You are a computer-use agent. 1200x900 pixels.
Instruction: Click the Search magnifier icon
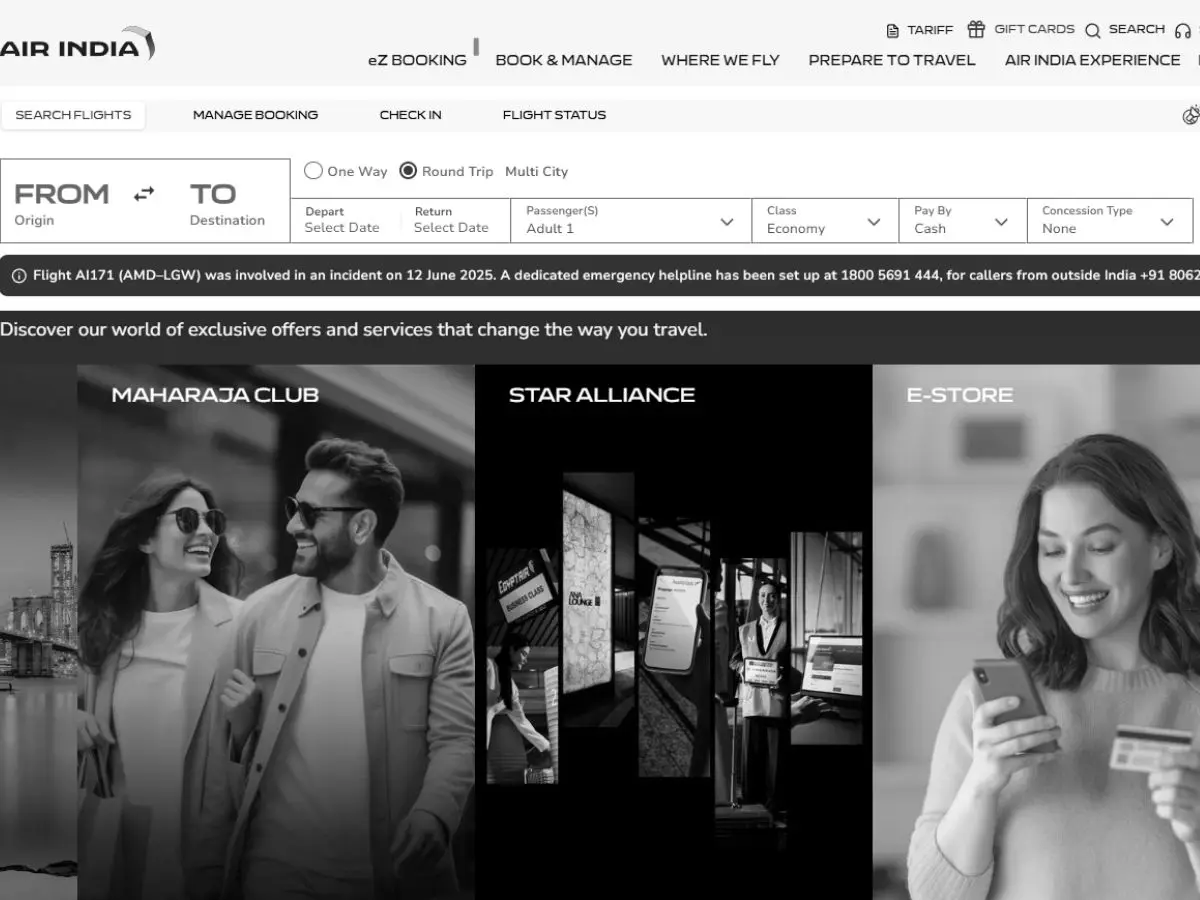[x=1093, y=29]
